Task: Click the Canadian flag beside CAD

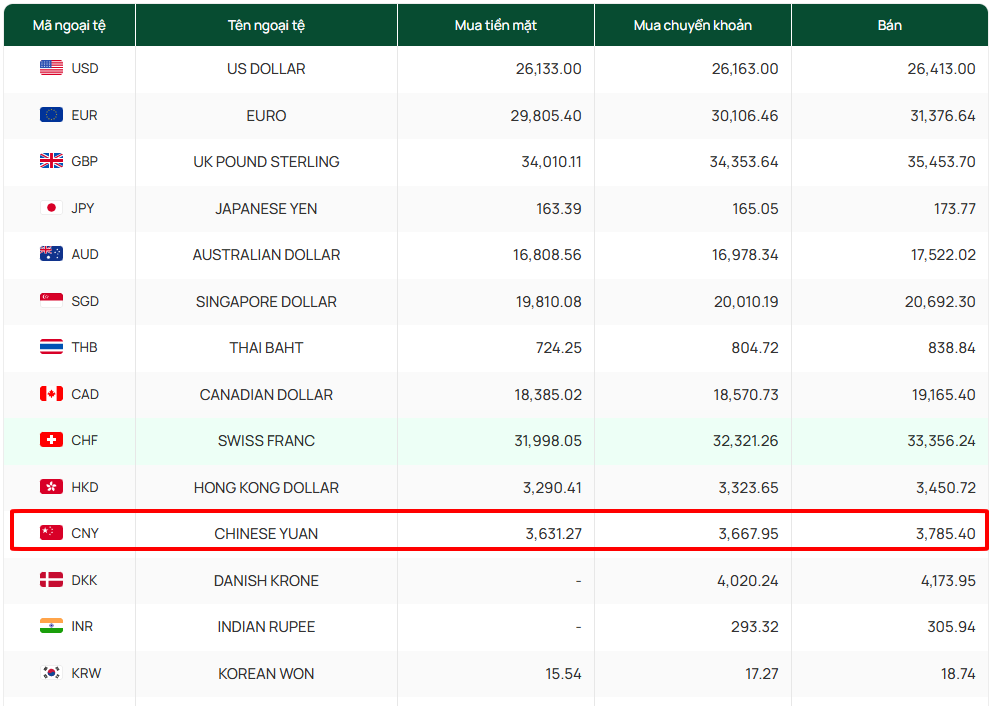Action: point(51,394)
